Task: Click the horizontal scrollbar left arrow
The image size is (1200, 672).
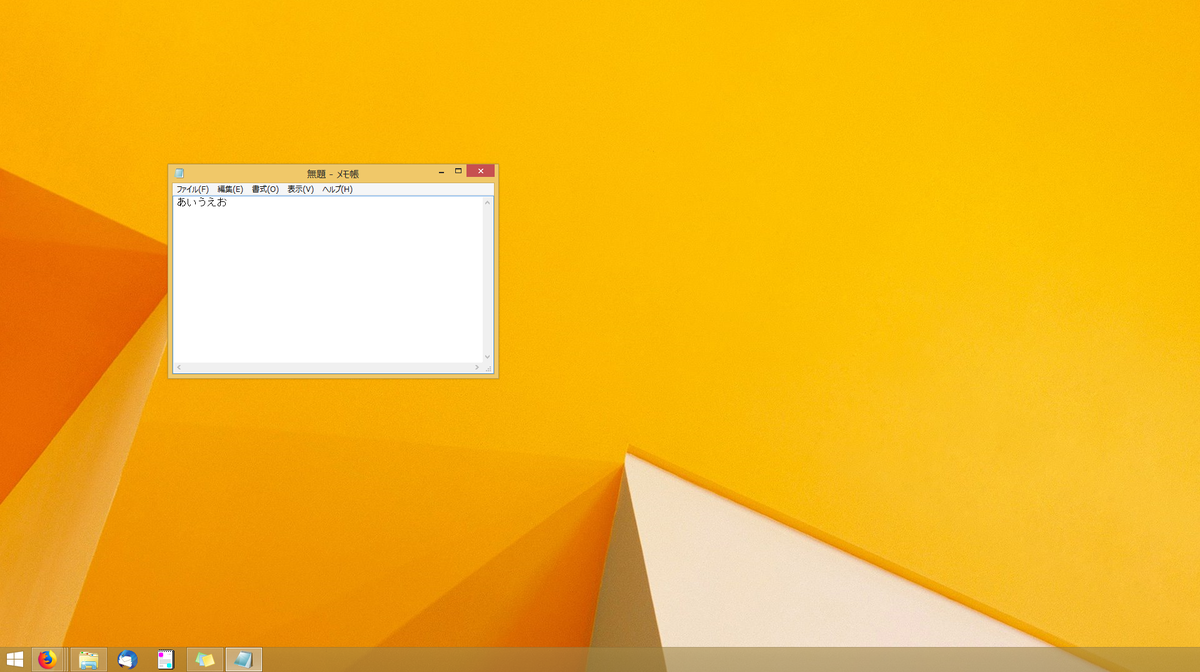Action: pyautogui.click(x=179, y=367)
